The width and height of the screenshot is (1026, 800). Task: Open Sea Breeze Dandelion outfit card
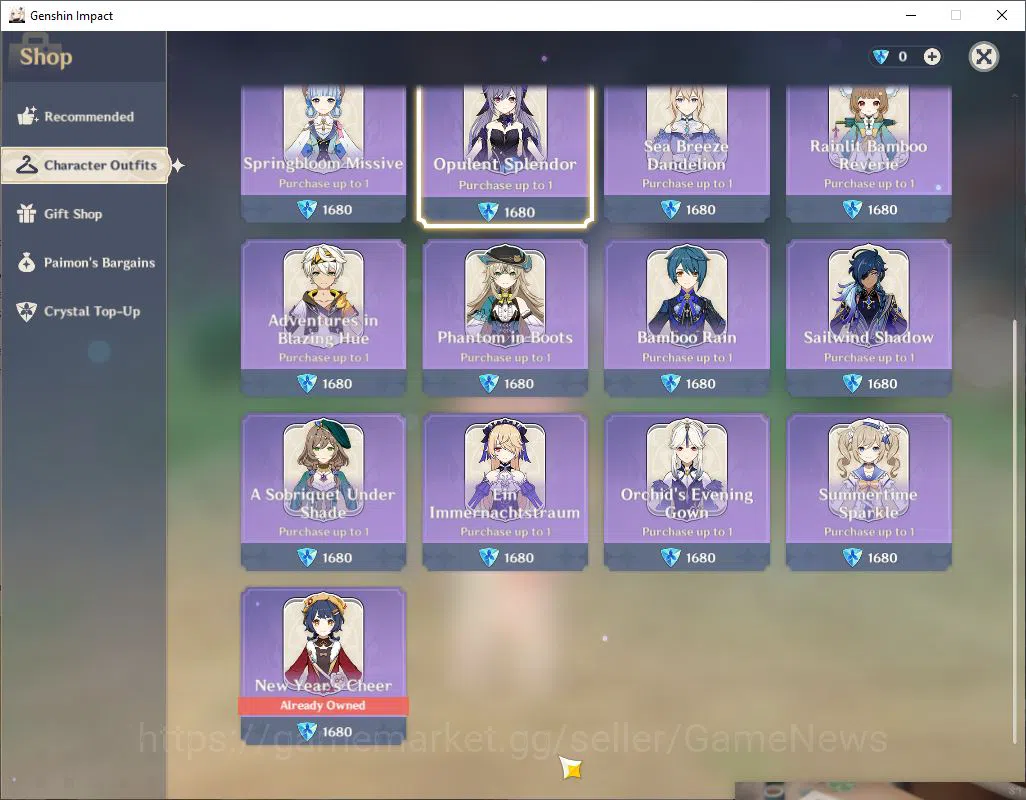pos(686,154)
